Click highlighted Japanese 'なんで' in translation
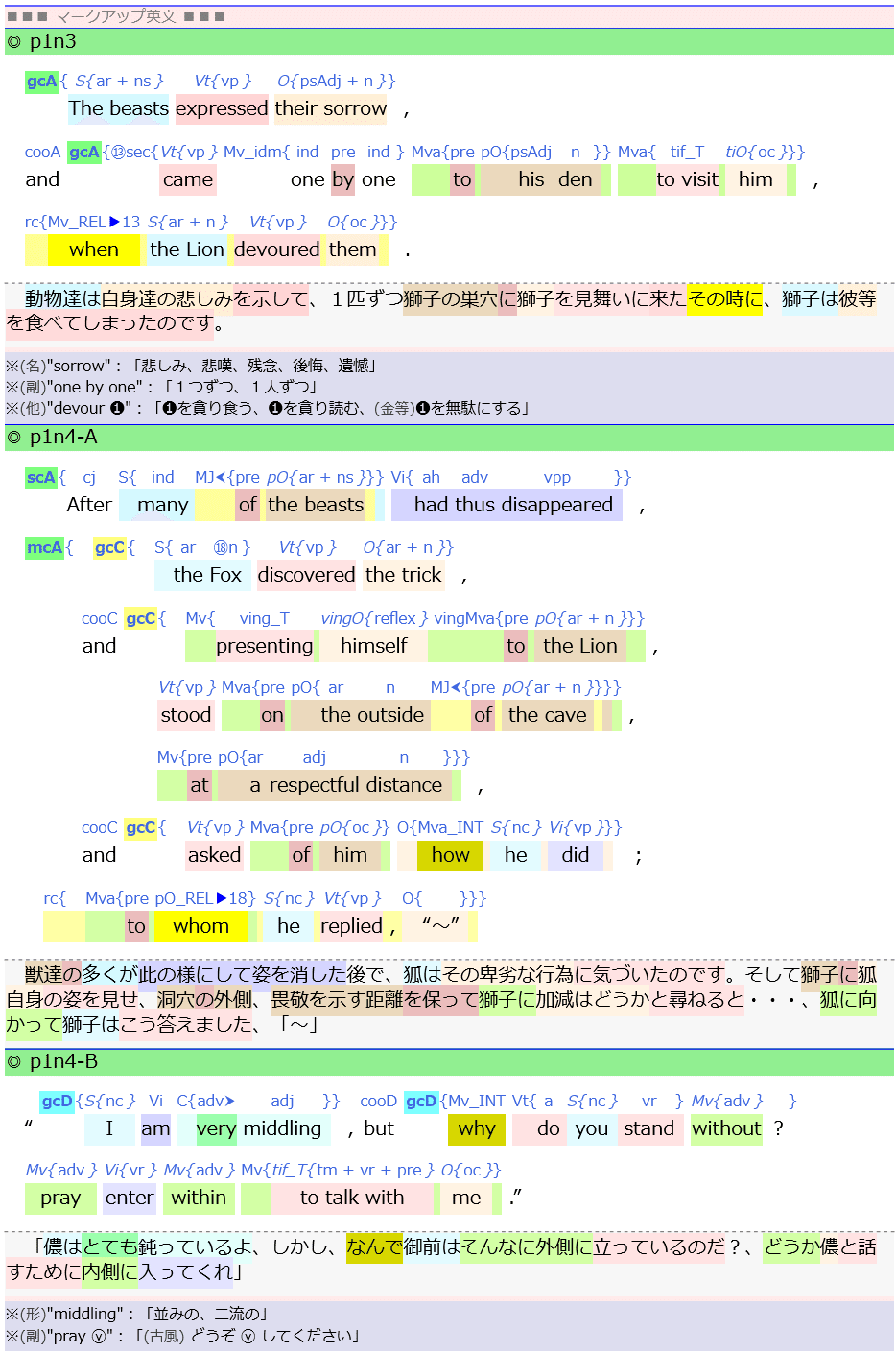The width and height of the screenshot is (896, 1353). [x=374, y=1246]
